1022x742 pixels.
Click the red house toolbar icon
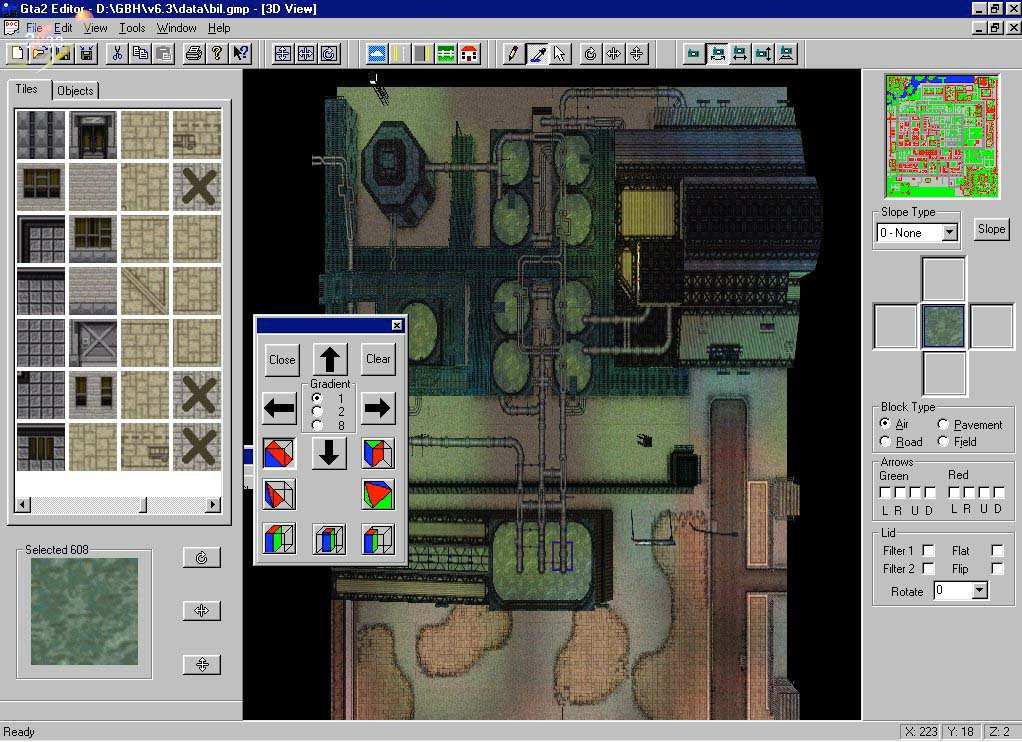pyautogui.click(x=469, y=53)
